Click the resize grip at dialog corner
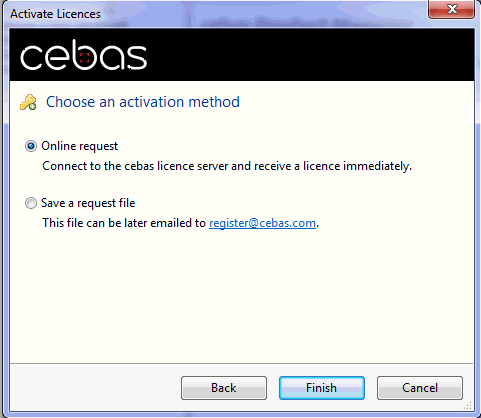This screenshot has height=418, width=481. pos(468,405)
